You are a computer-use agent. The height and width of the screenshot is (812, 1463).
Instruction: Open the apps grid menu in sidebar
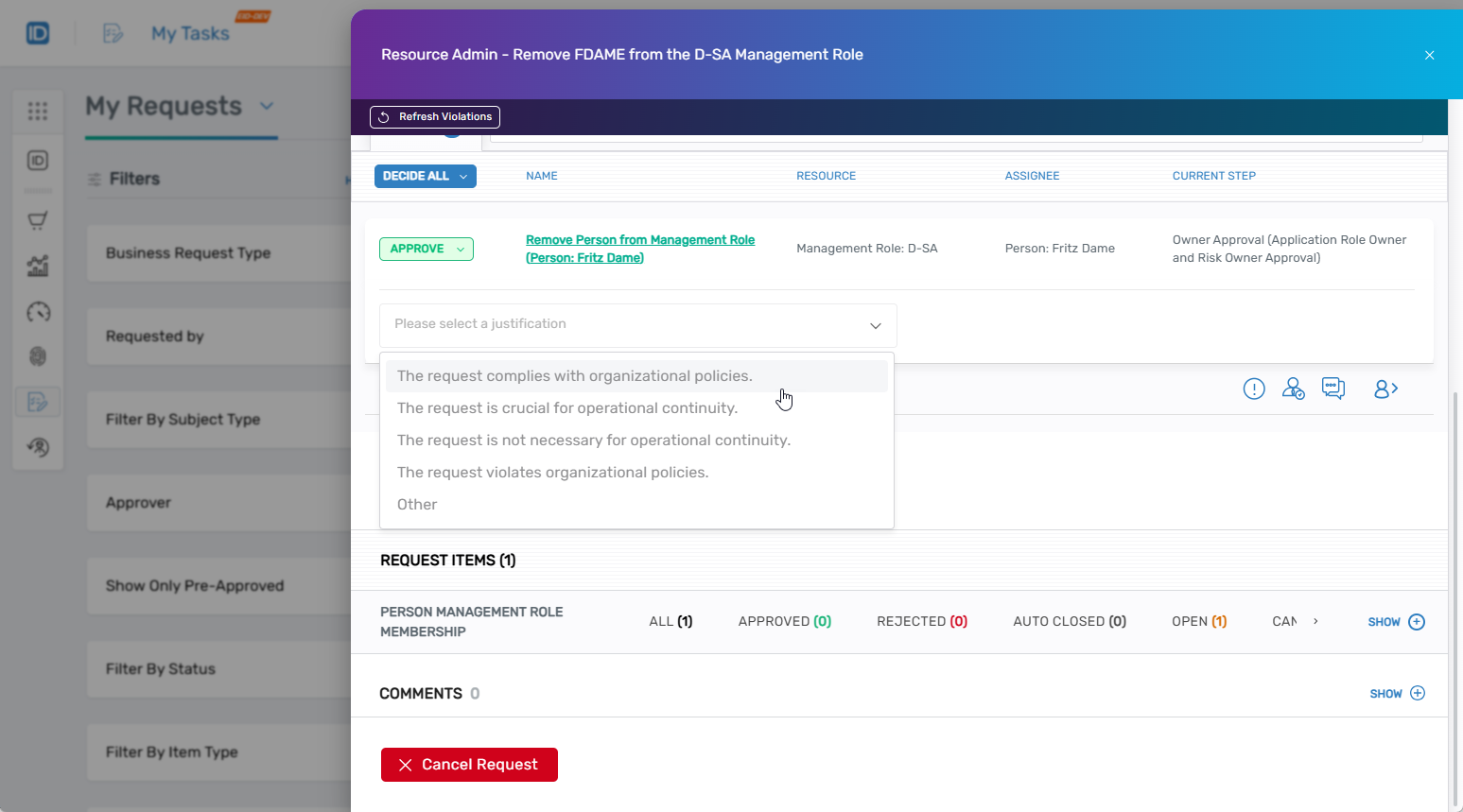point(38,112)
